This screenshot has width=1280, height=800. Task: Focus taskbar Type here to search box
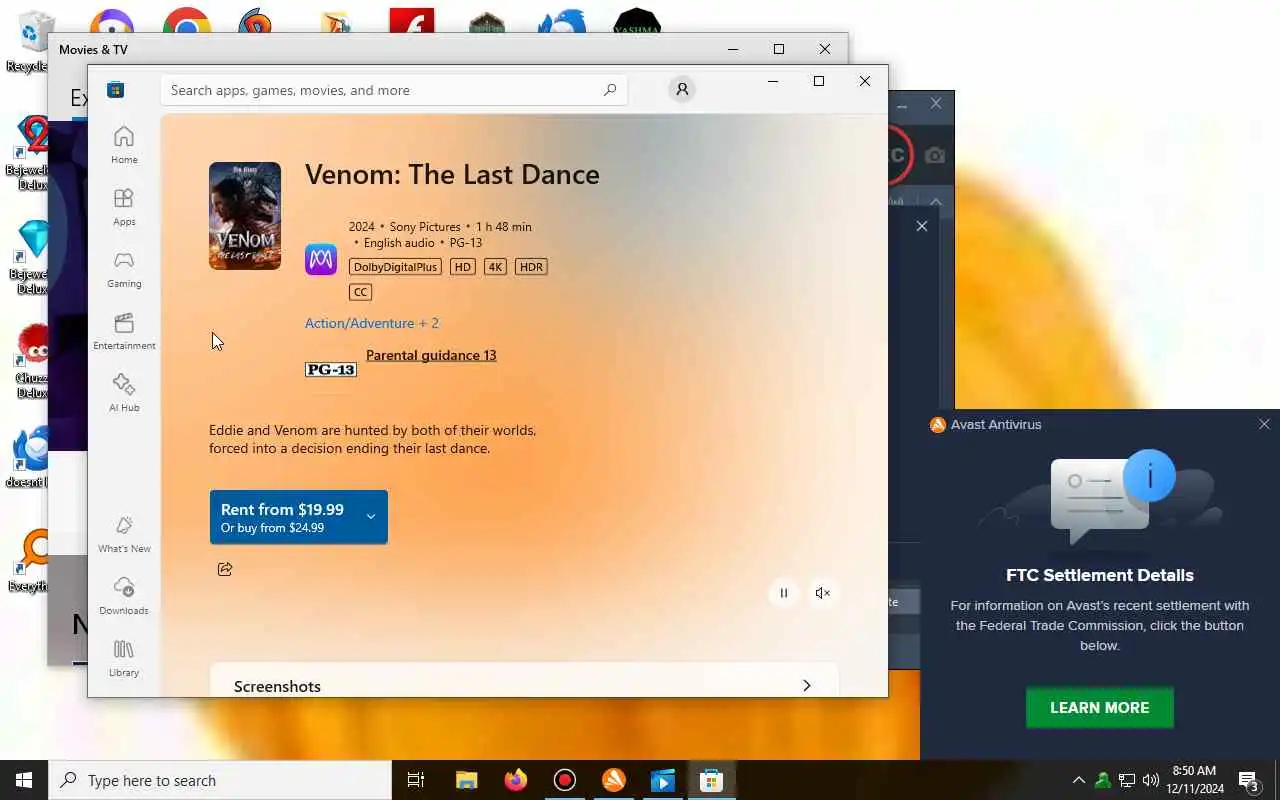pyautogui.click(x=220, y=780)
